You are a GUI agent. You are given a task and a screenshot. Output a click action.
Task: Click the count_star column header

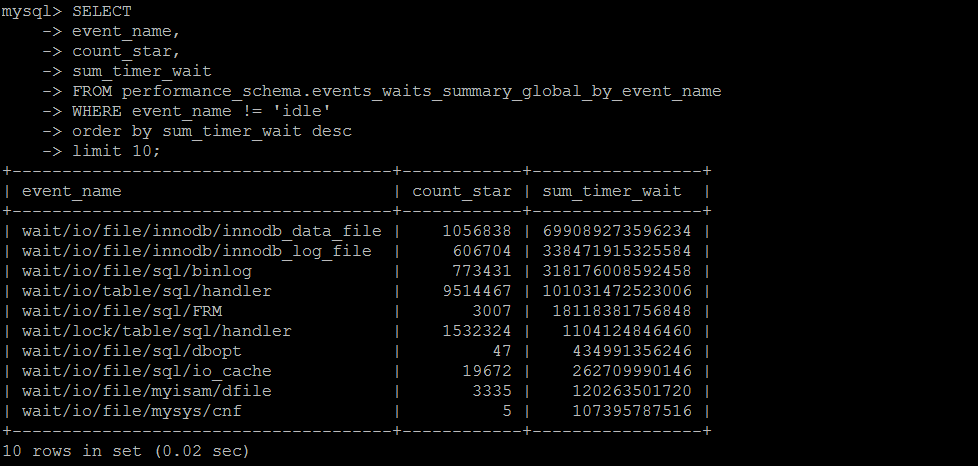tap(462, 191)
